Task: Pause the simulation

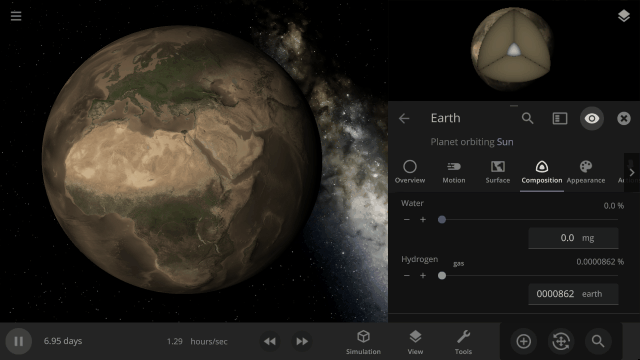Action: click(19, 341)
